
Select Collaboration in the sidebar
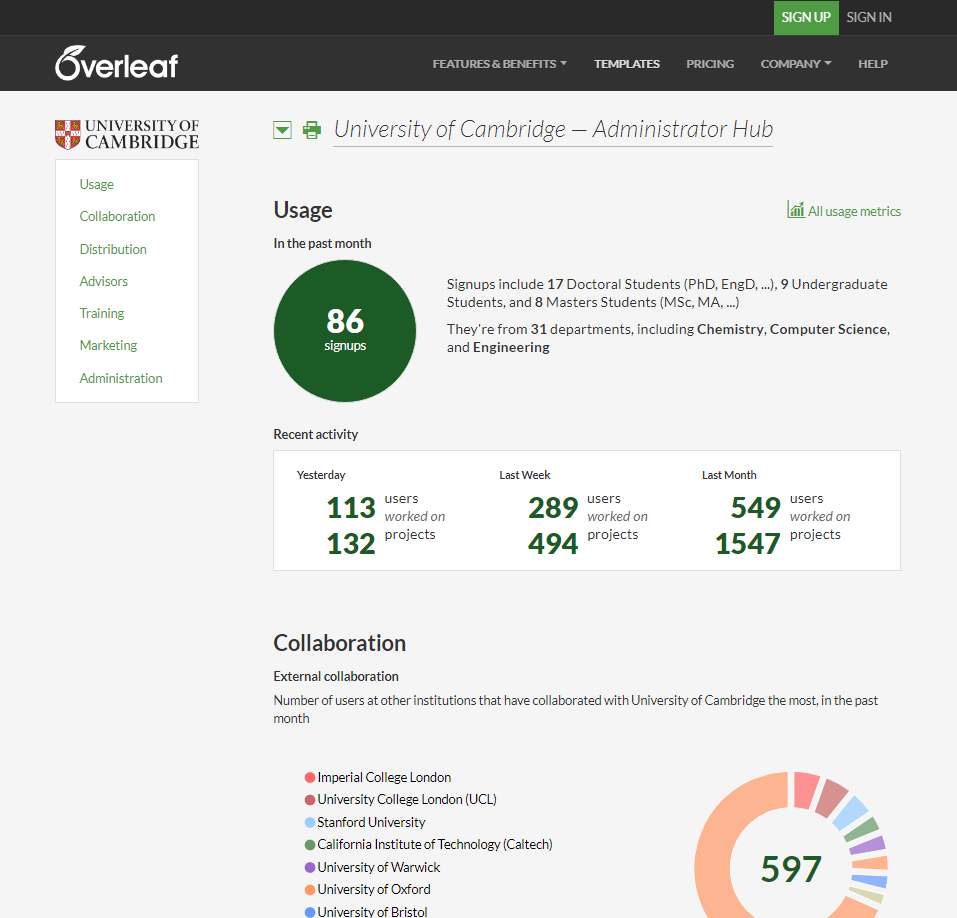click(117, 216)
